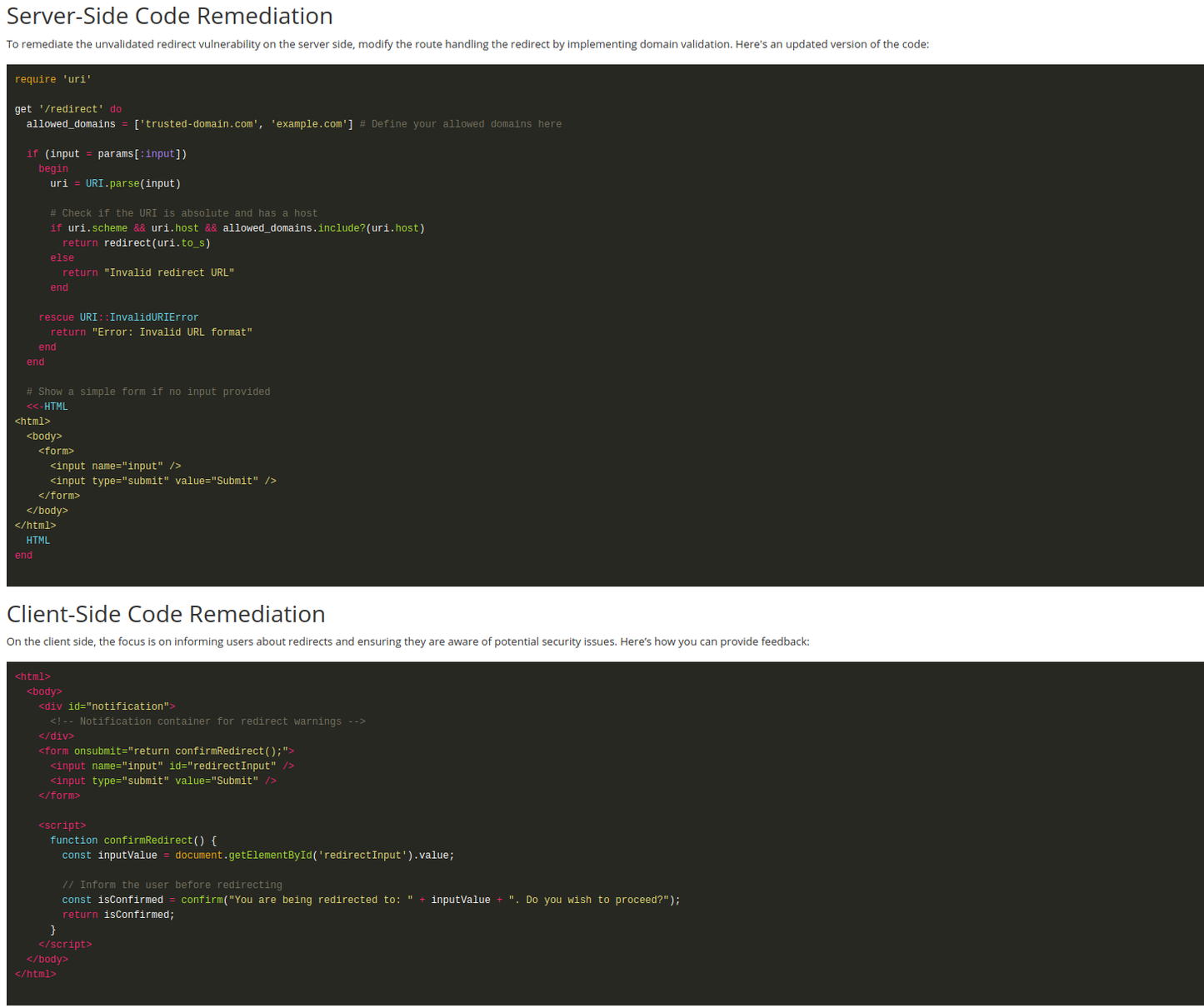The image size is (1204, 1008).
Task: Click the opening <script> tag line
Action: [62, 826]
